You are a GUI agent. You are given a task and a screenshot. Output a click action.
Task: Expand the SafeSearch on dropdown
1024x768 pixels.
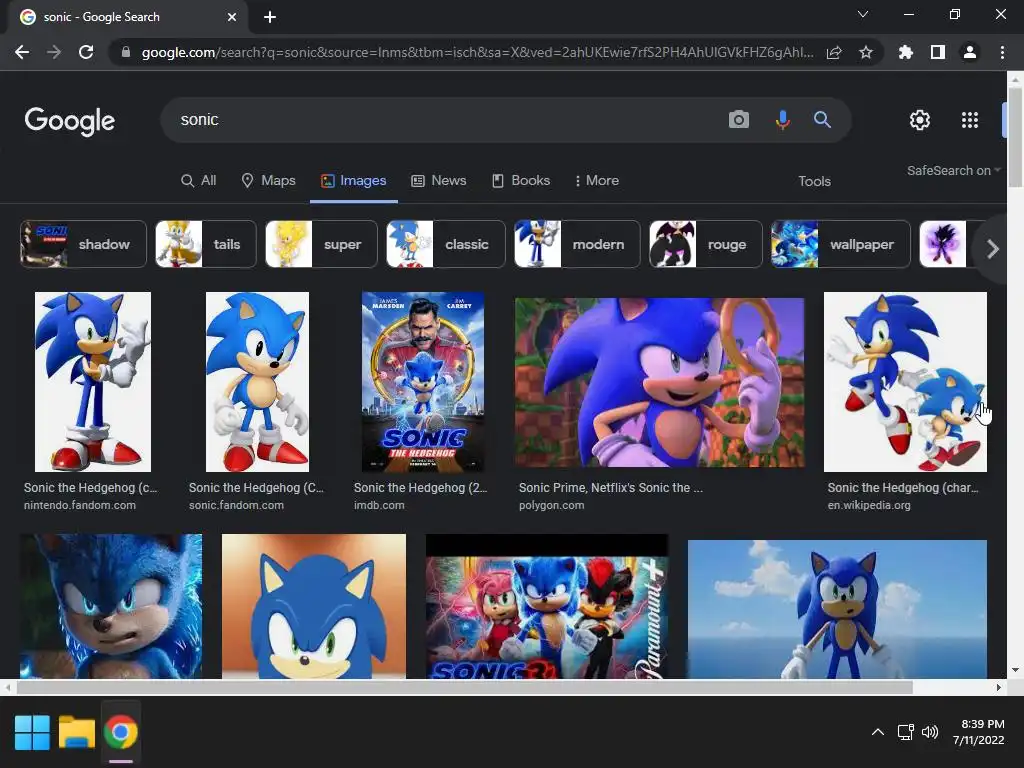[953, 170]
